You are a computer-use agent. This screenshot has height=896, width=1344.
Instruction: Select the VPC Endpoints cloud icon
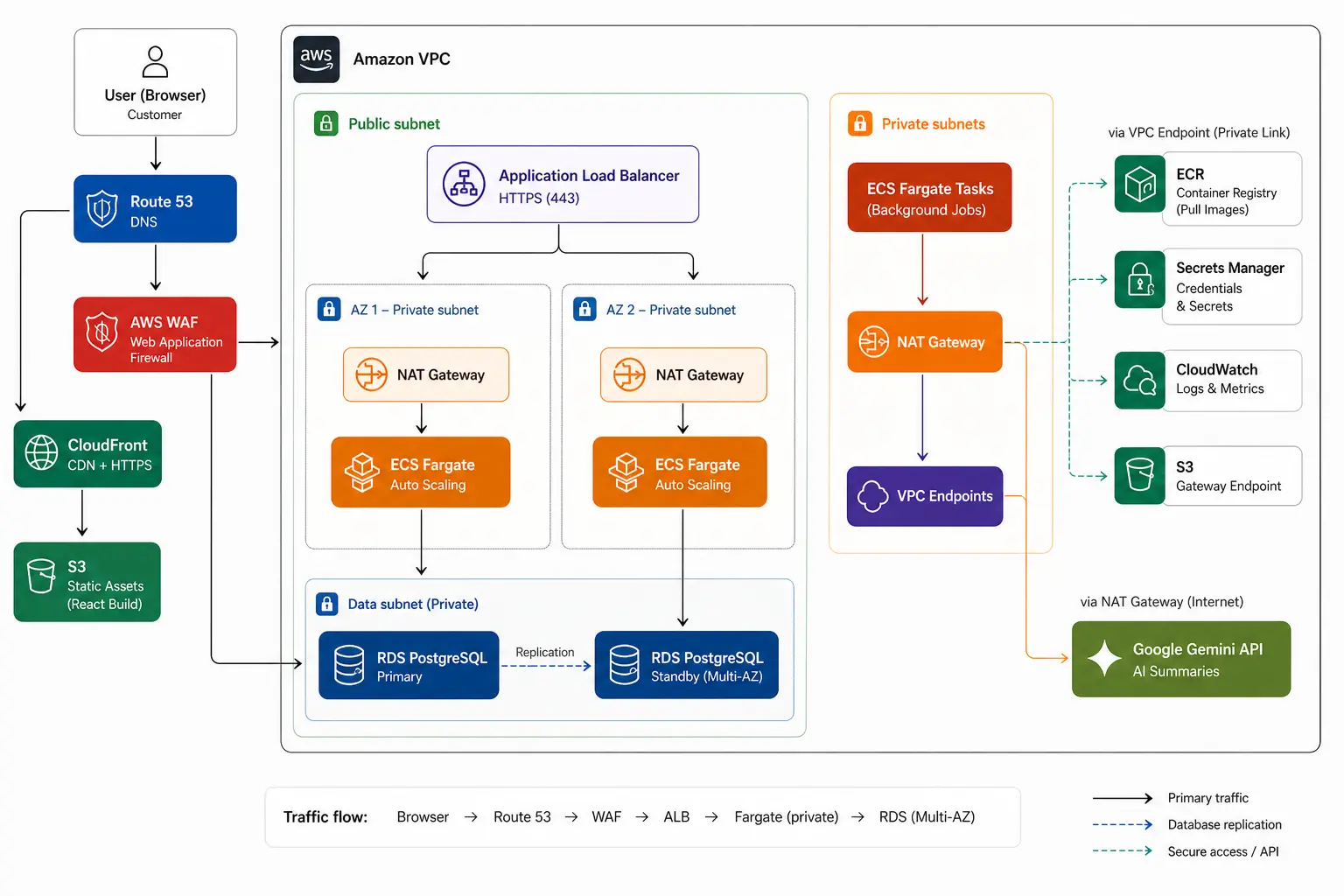click(x=872, y=496)
